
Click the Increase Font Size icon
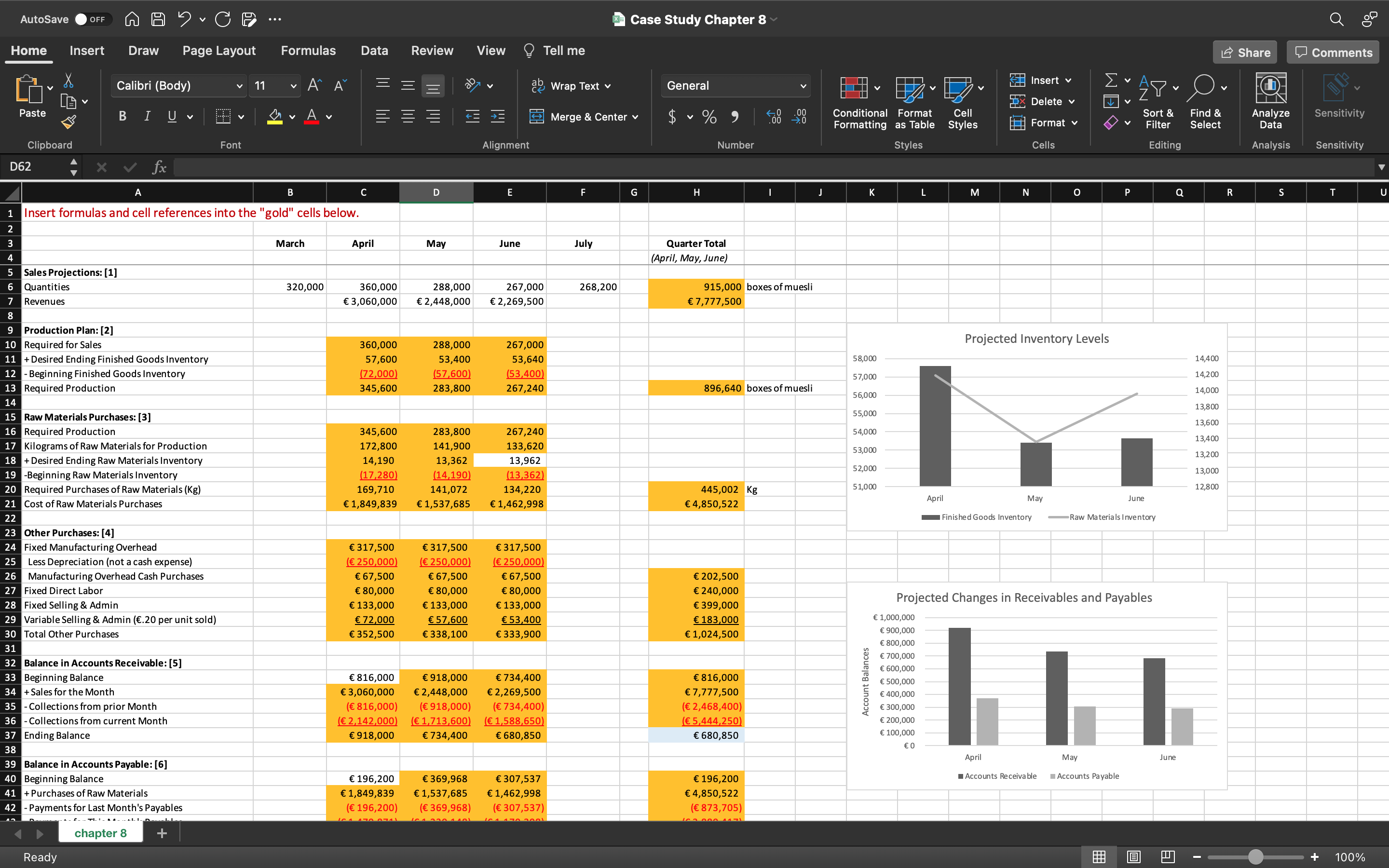pyautogui.click(x=314, y=85)
